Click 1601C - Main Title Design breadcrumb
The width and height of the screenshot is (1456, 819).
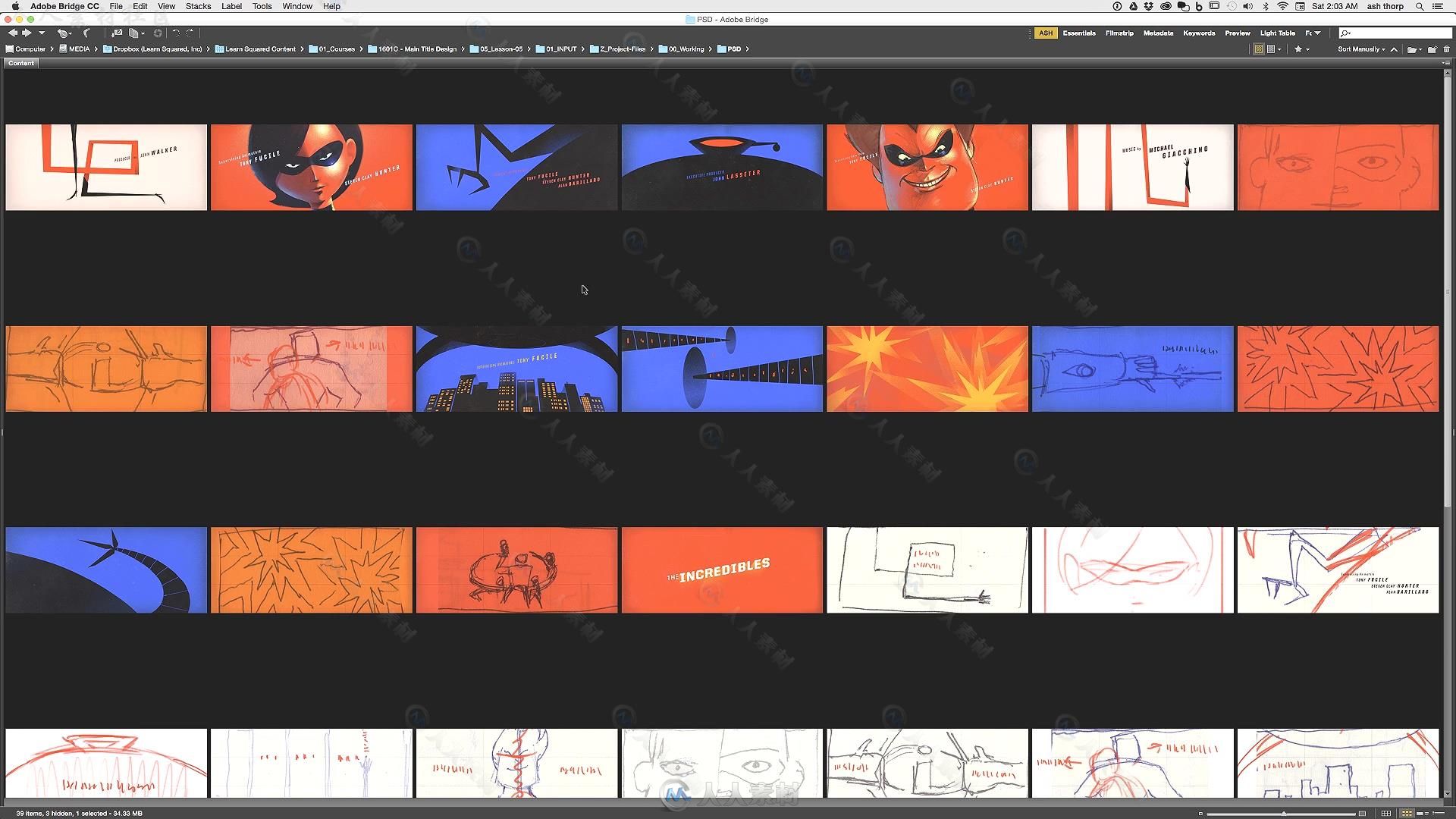[x=413, y=49]
